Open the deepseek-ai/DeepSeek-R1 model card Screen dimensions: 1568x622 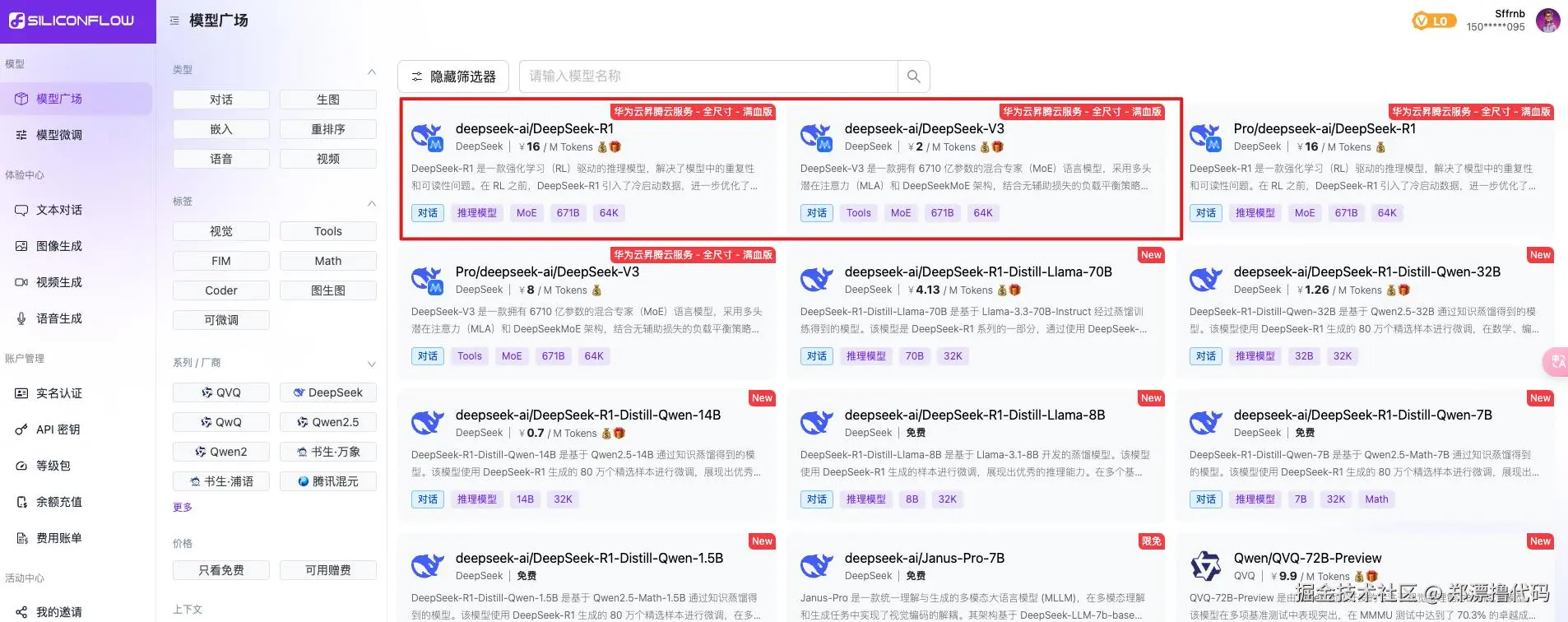pos(587,169)
